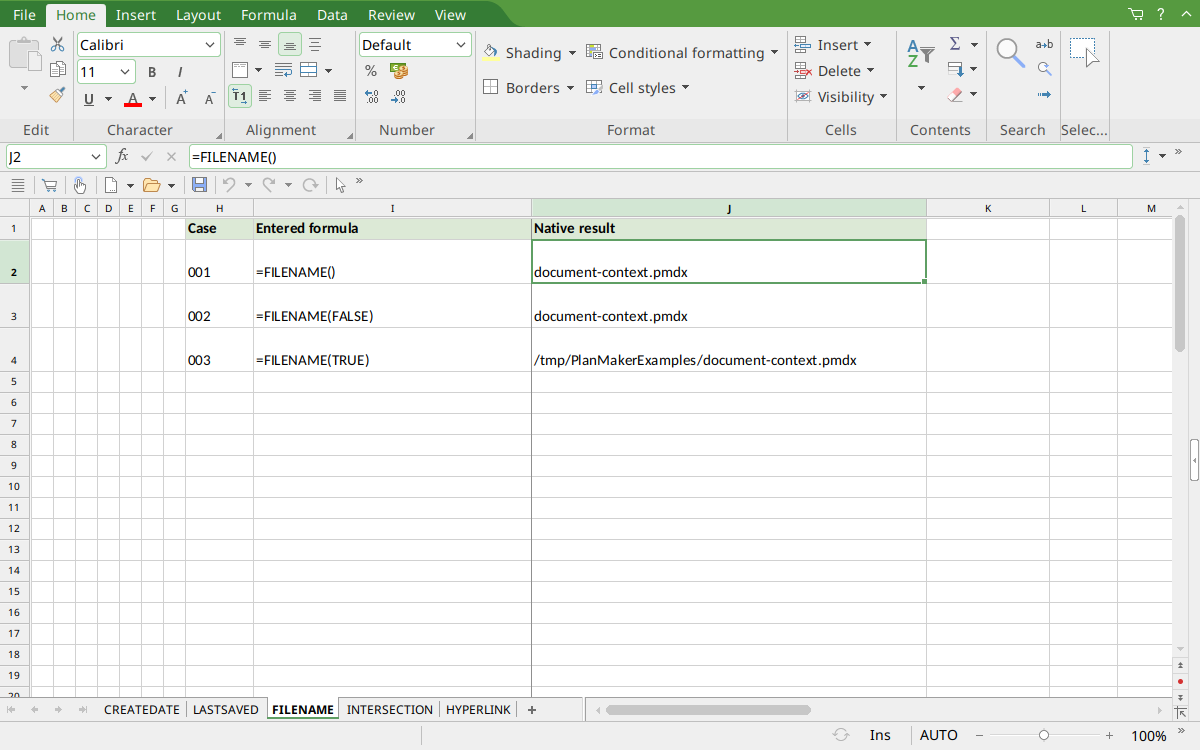Click the go to arrow icon

click(x=1044, y=95)
